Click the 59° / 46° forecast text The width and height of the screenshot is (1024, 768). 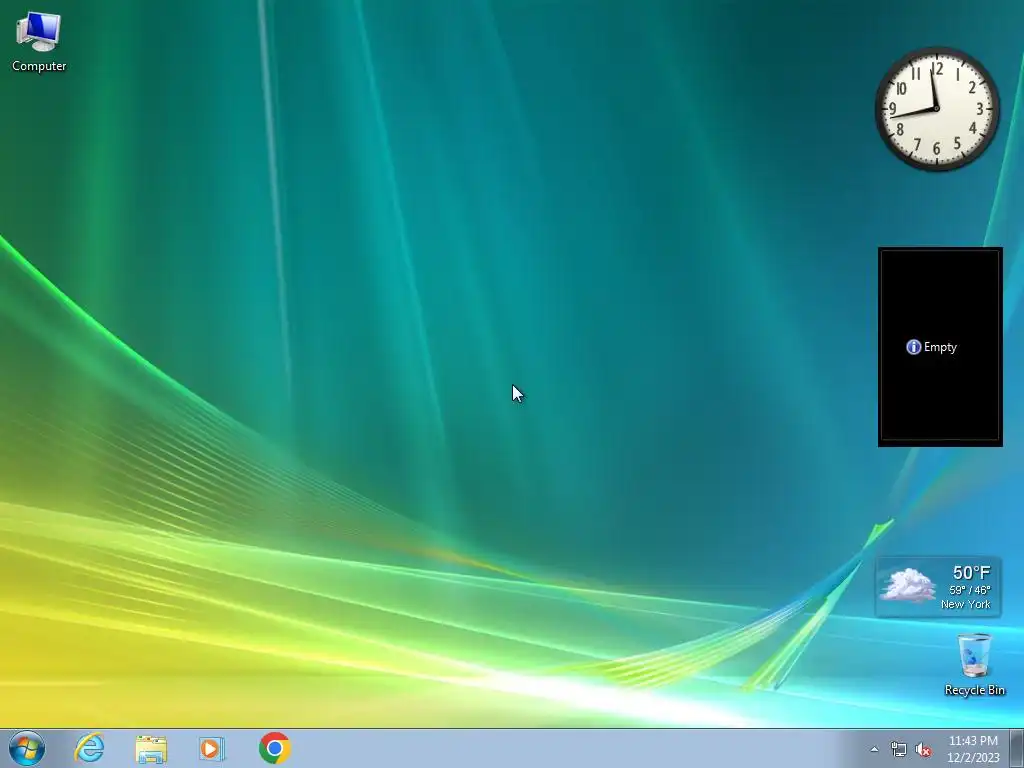pyautogui.click(x=970, y=590)
